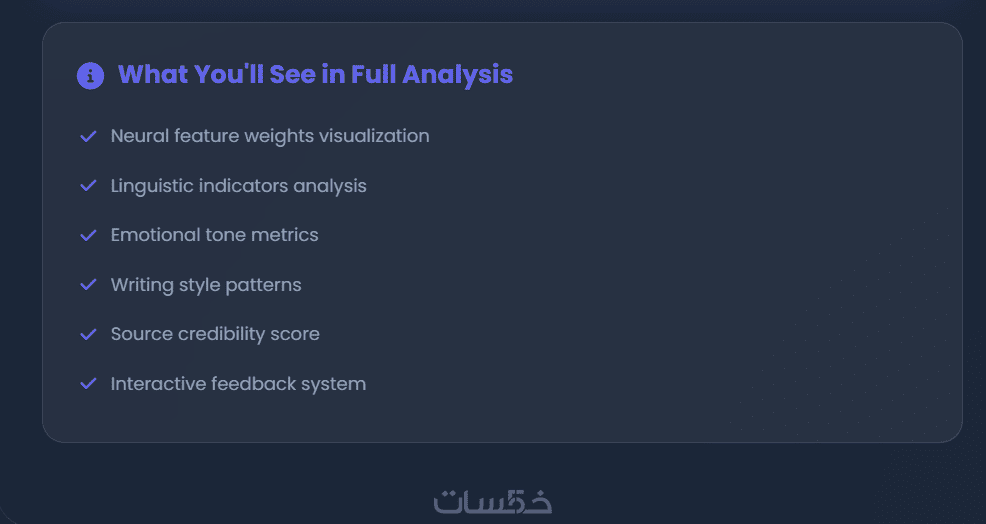Screen dimensions: 986x524
Task: Click the "Interactive feedback system" text
Action: 238,384
